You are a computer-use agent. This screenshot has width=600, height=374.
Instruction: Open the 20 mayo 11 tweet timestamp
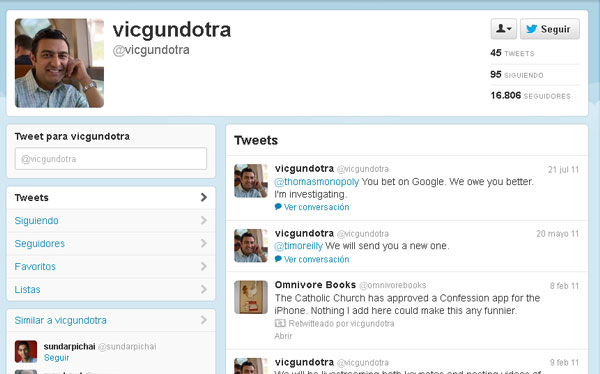pyautogui.click(x=558, y=234)
